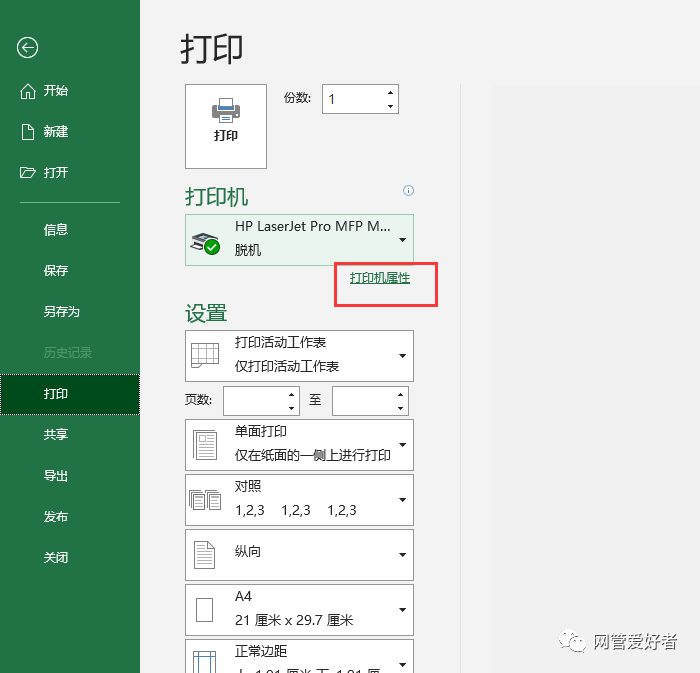Image resolution: width=700 pixels, height=673 pixels.
Task: Click the margins icon beside 正常边距
Action: coord(204,662)
